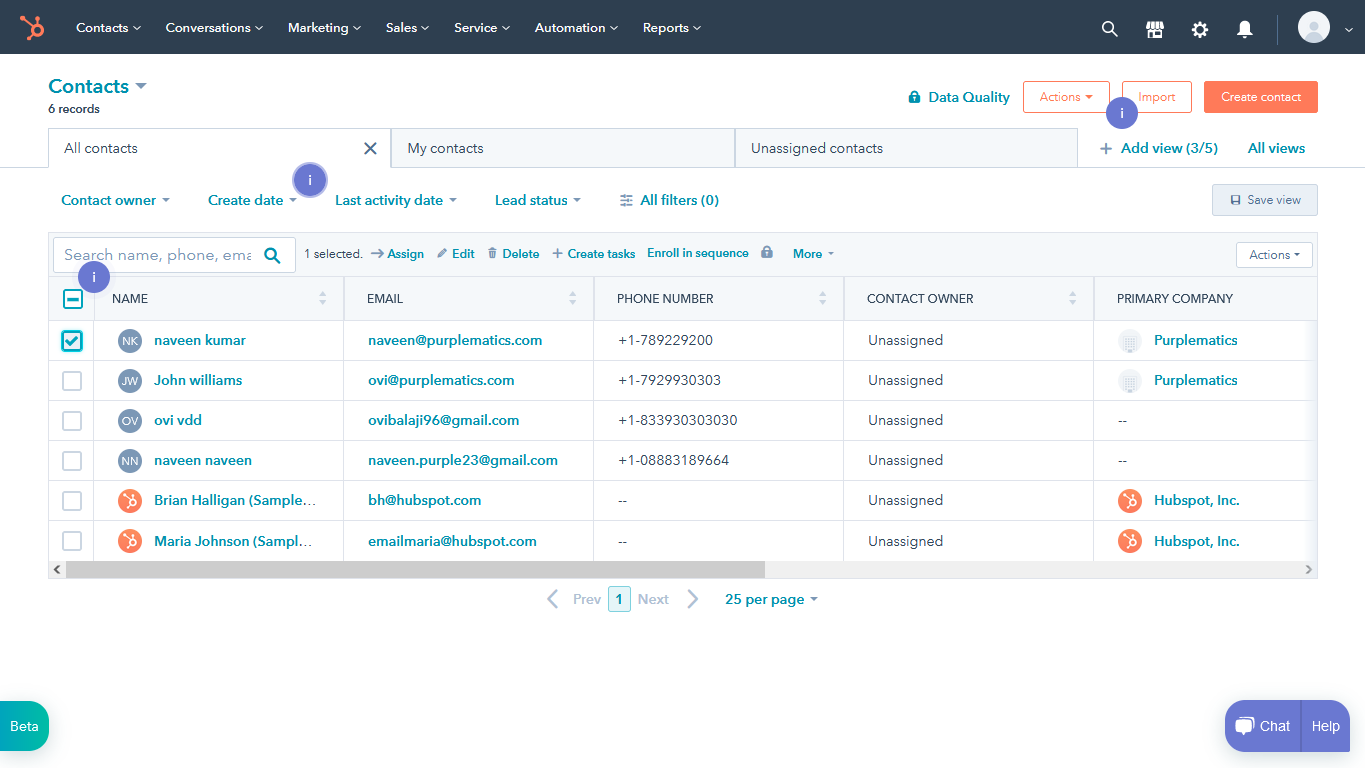
Task: Click the lock icon beside Enroll in sequence
Action: [x=766, y=253]
